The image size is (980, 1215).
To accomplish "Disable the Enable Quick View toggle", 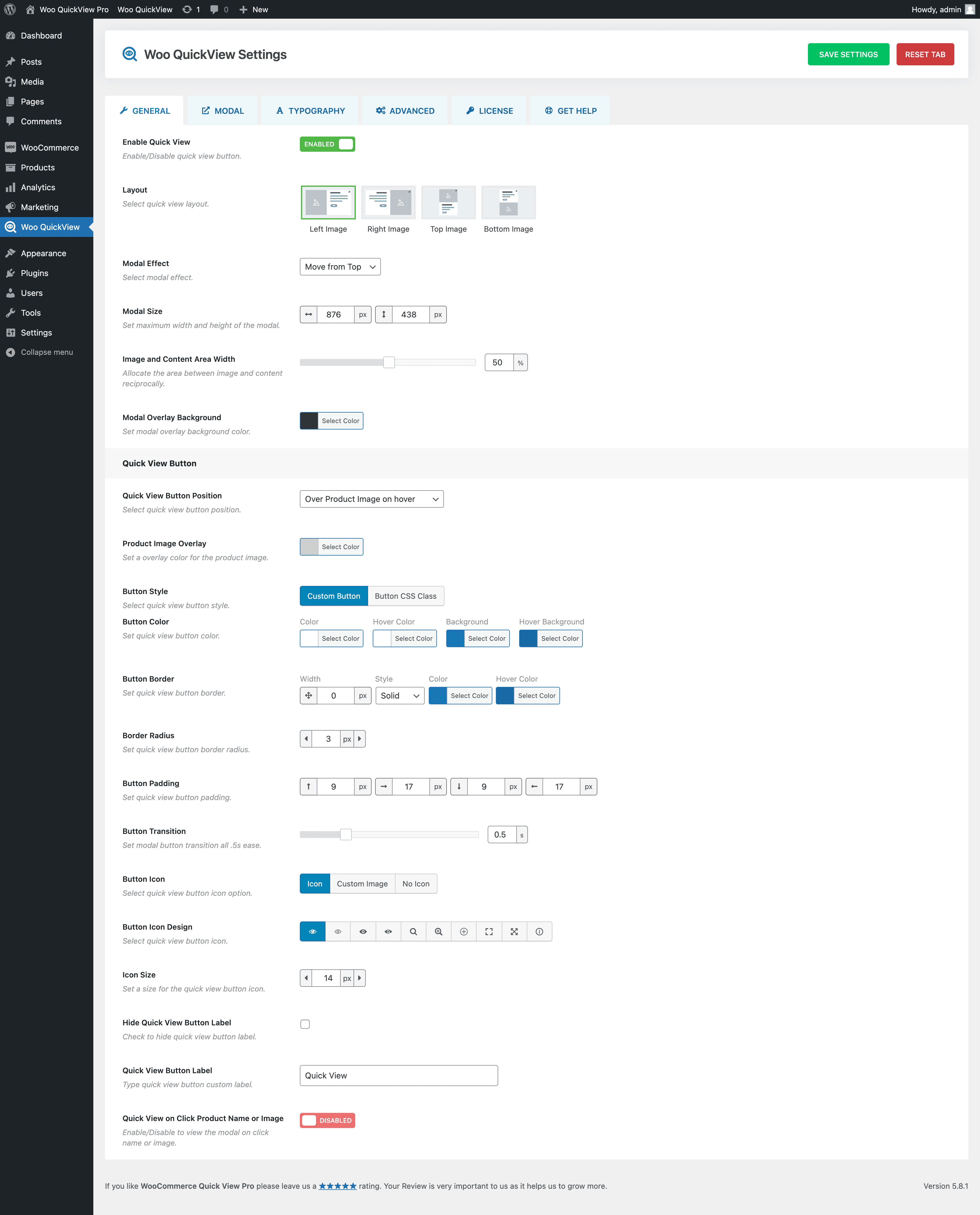I will pyautogui.click(x=328, y=144).
